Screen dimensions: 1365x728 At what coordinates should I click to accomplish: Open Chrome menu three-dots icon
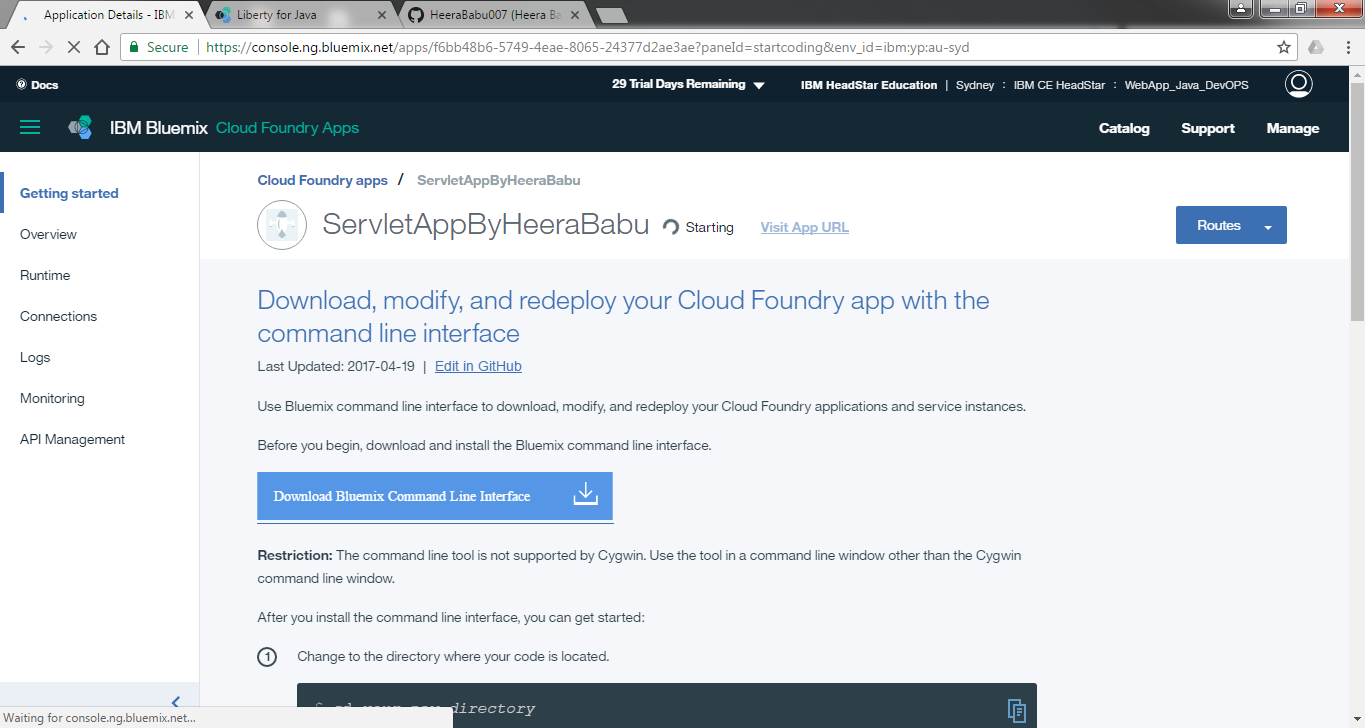pyautogui.click(x=1346, y=47)
